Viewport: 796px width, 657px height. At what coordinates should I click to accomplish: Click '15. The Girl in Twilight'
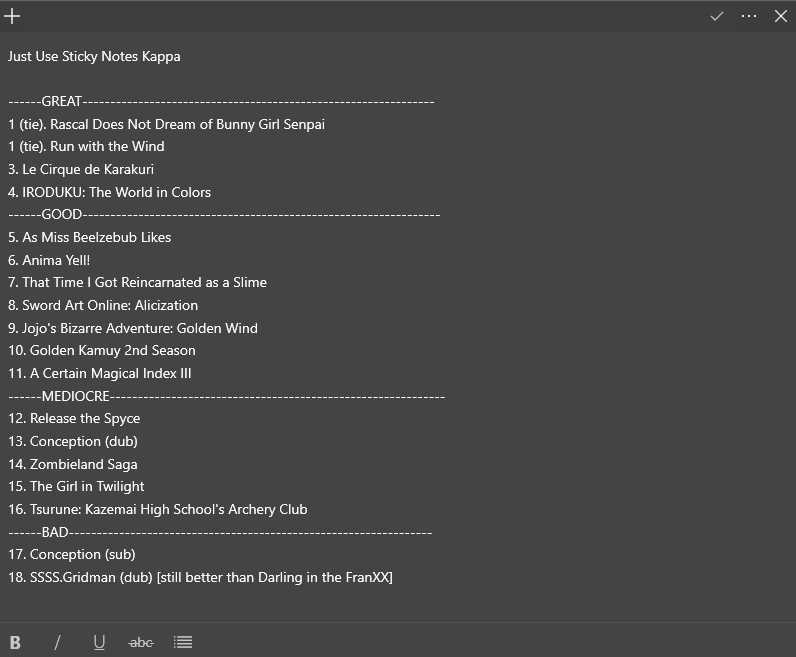tap(76, 487)
